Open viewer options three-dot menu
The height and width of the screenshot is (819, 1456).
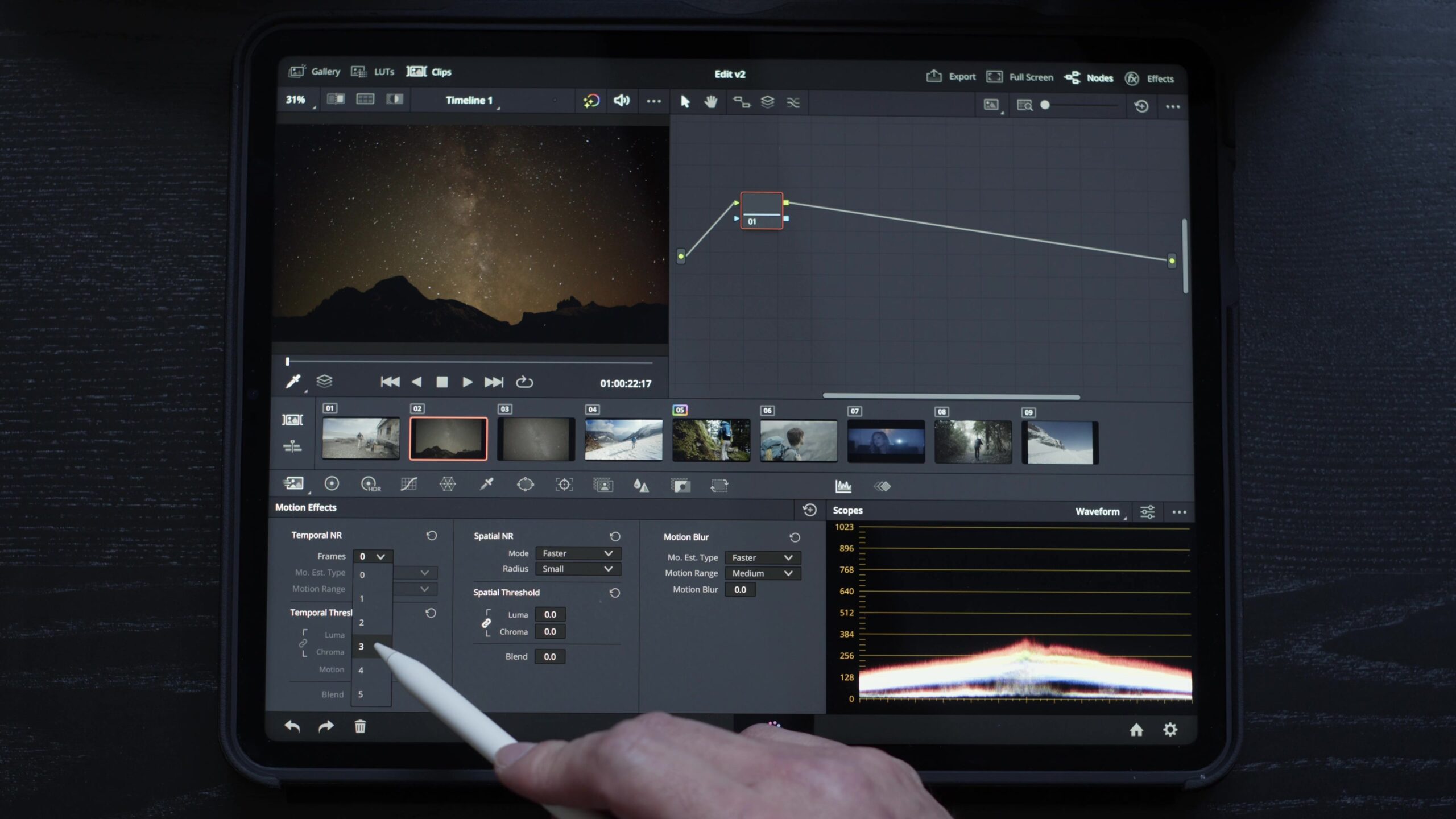click(653, 101)
